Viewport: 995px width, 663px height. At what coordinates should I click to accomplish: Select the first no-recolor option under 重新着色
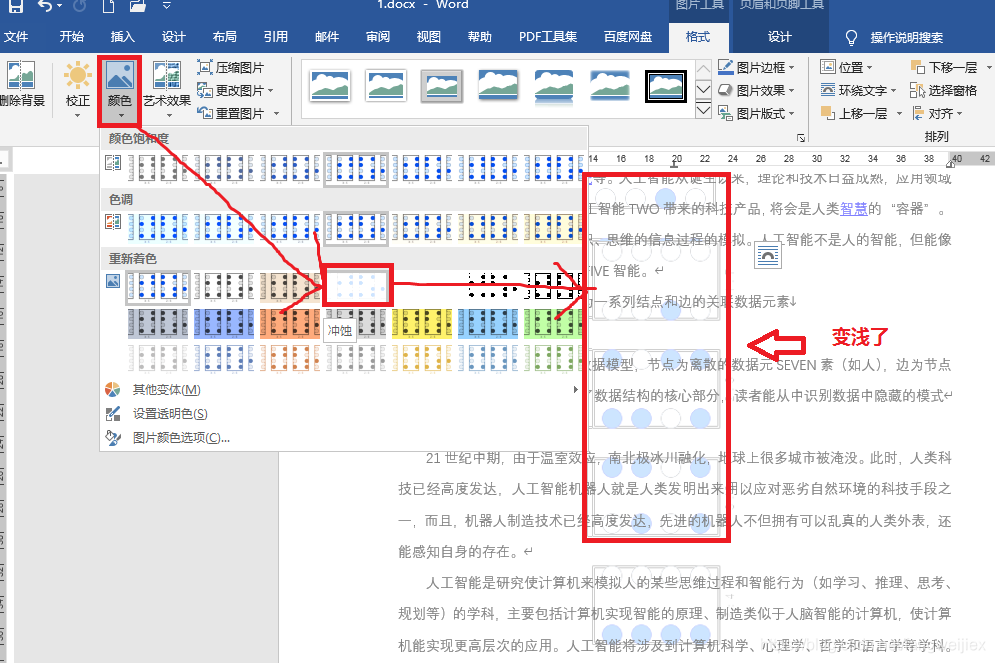pos(158,286)
